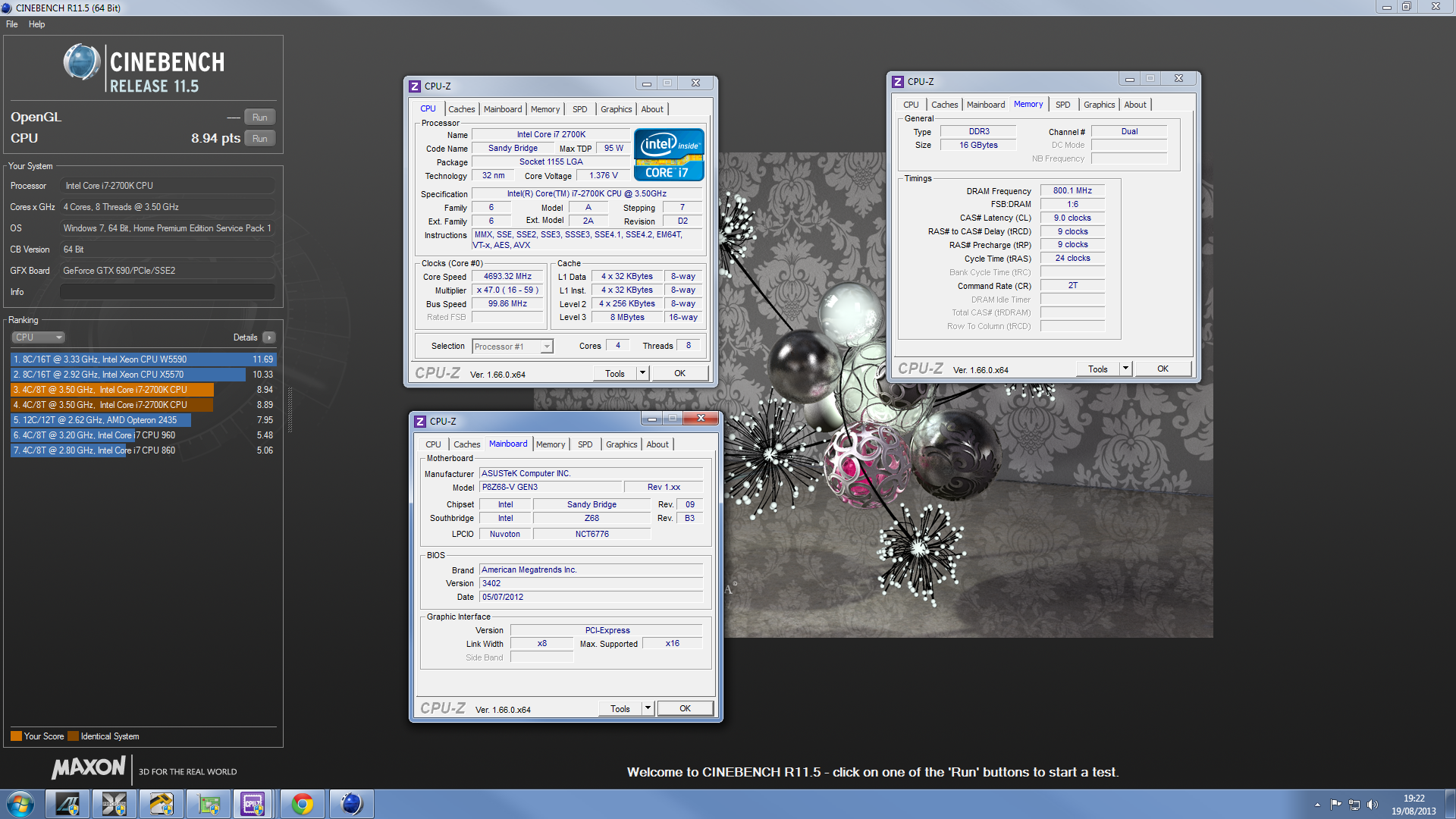Click OK in CPU-Z timings window

(x=1163, y=369)
